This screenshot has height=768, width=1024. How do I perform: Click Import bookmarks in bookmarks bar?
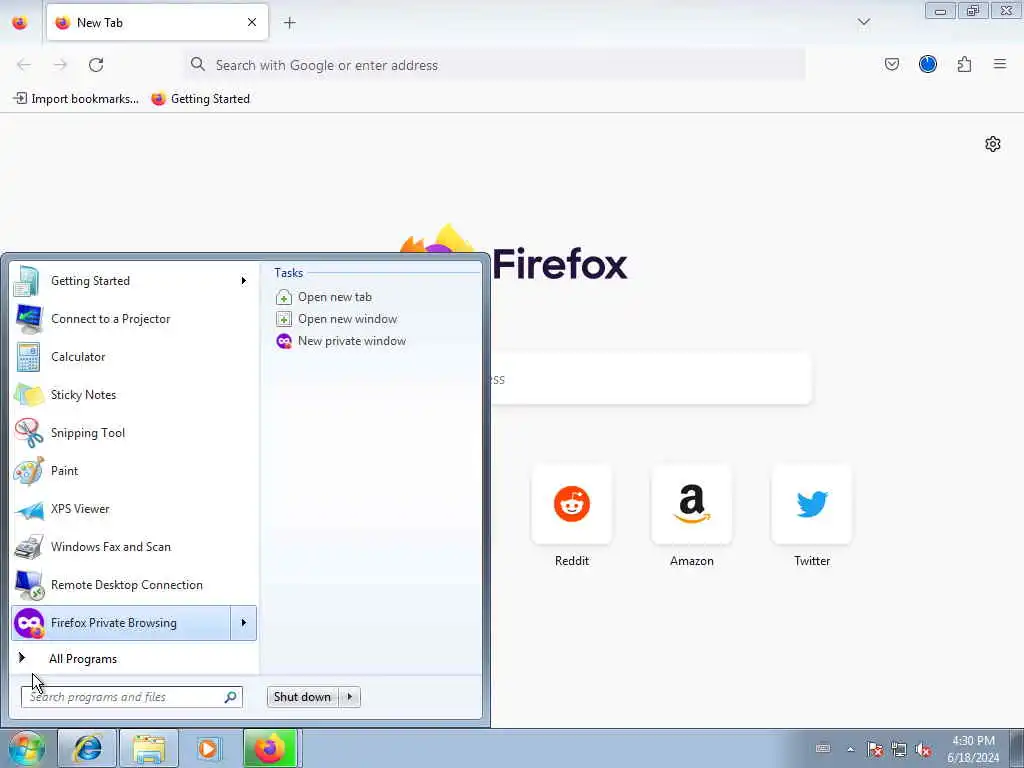click(76, 99)
